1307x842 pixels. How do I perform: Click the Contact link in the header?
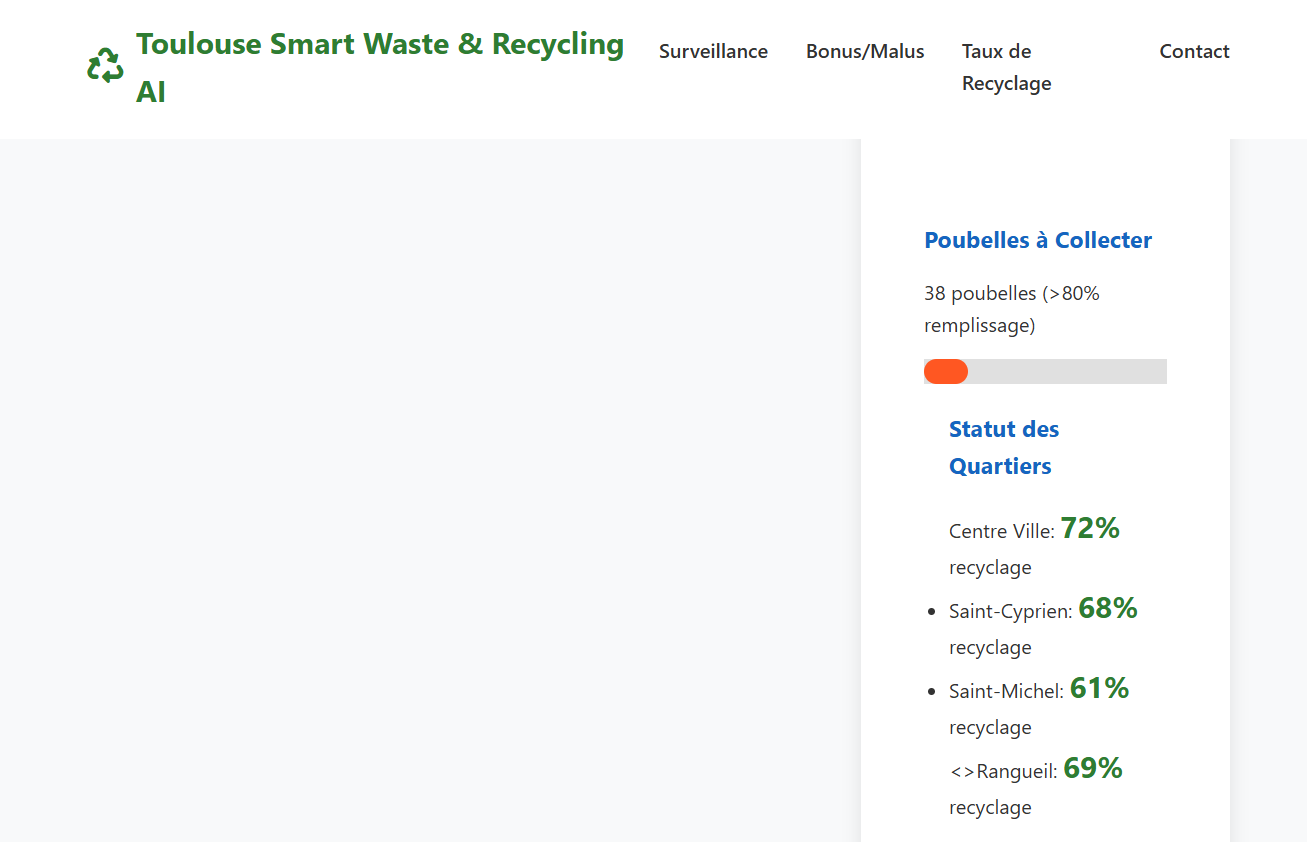pyautogui.click(x=1194, y=51)
